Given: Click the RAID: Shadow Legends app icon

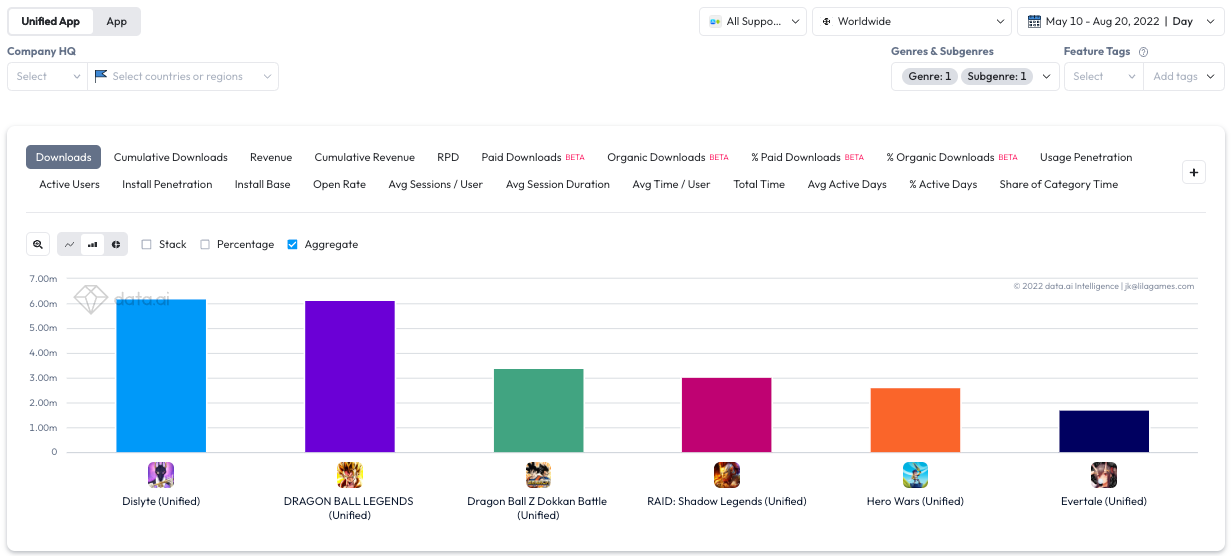Looking at the screenshot, I should pos(727,475).
